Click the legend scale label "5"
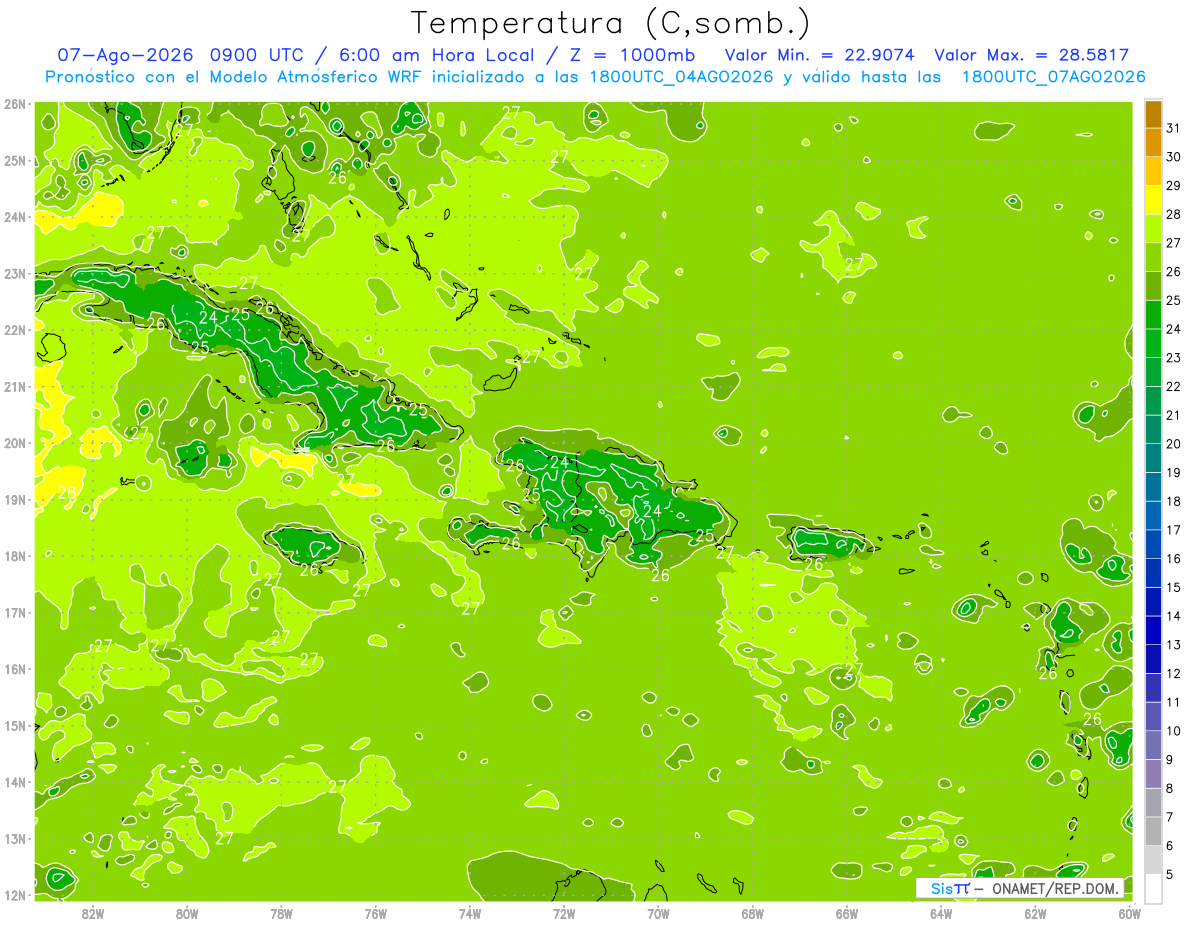 (1170, 874)
